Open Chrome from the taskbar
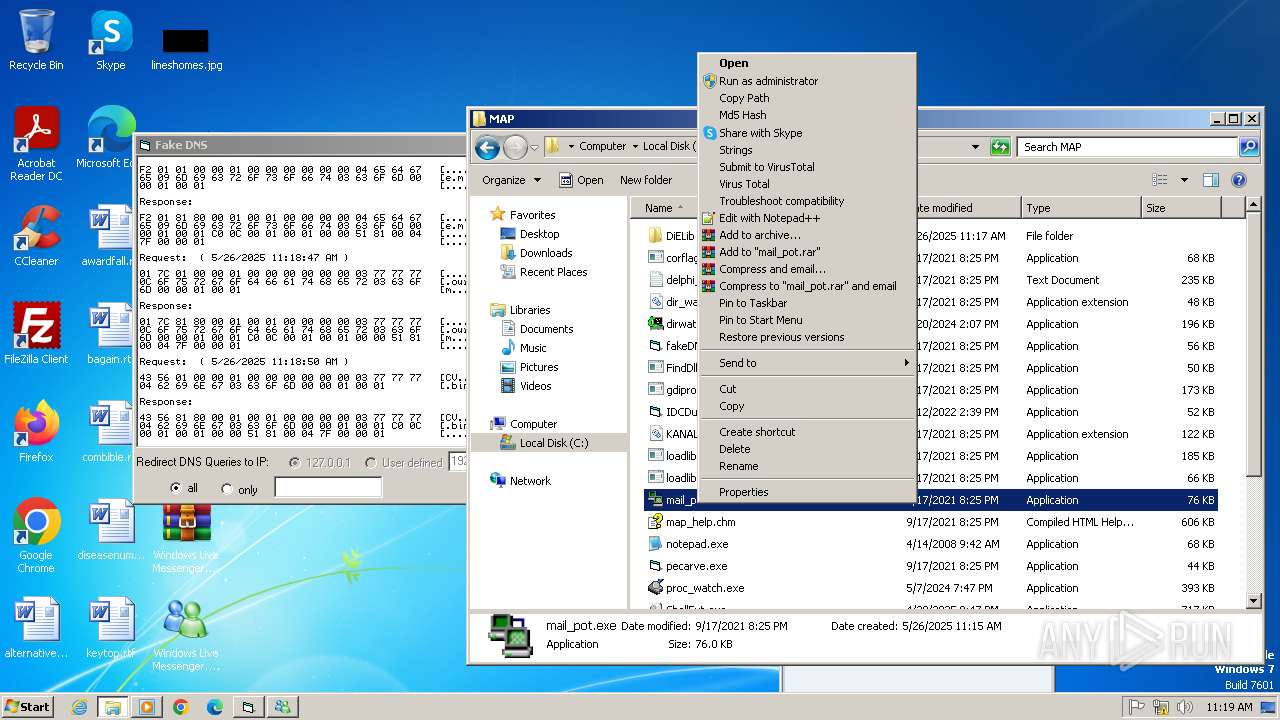 click(180, 706)
